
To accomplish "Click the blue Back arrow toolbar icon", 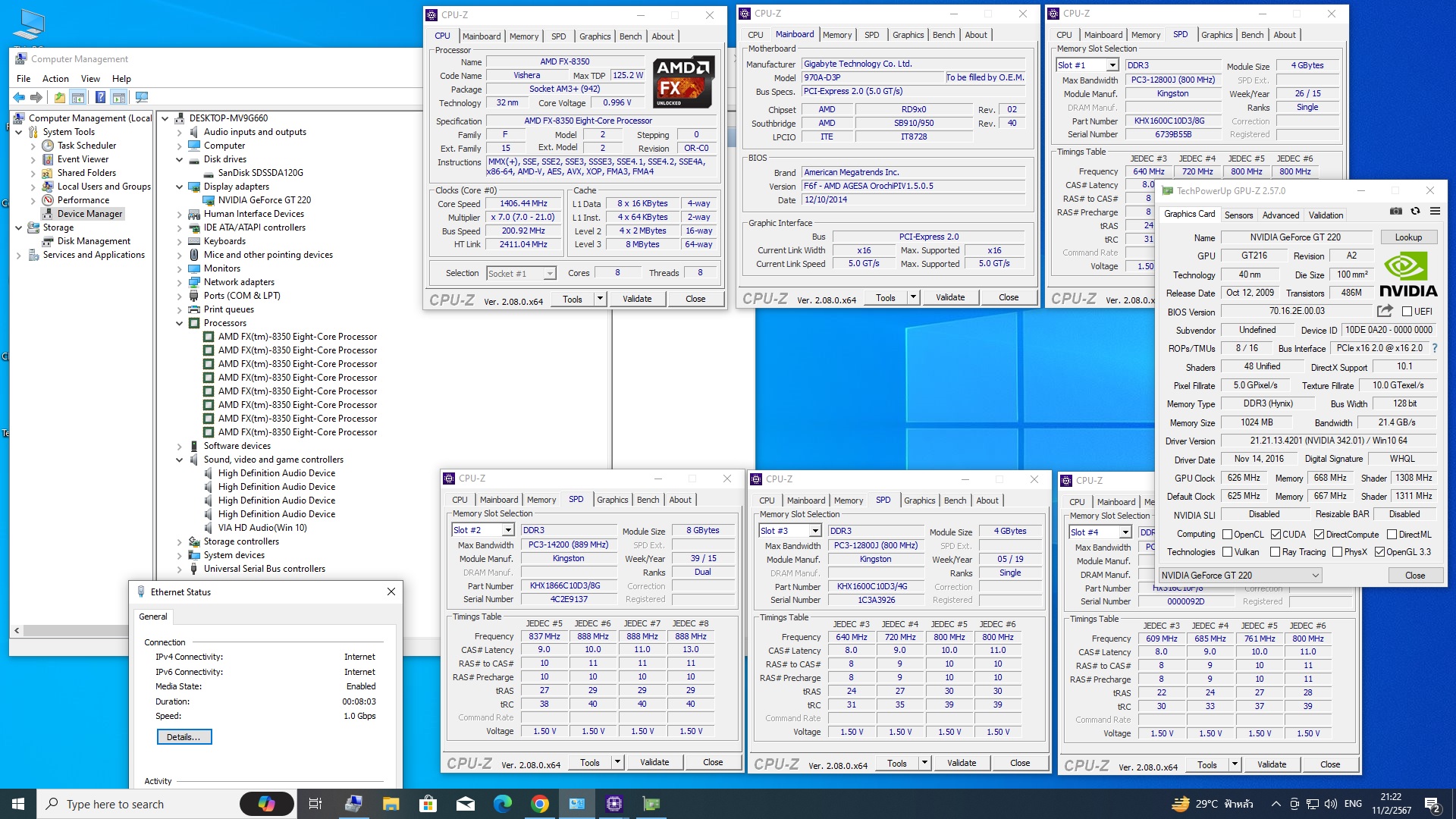I will point(19,97).
